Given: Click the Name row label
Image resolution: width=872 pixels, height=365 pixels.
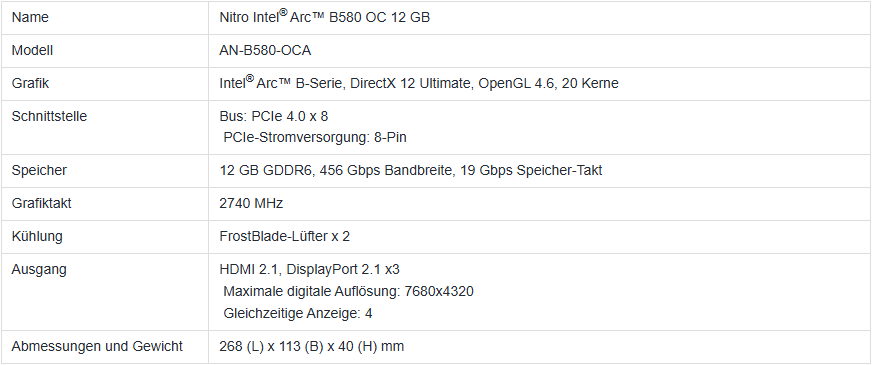Looking at the screenshot, I should pos(30,17).
